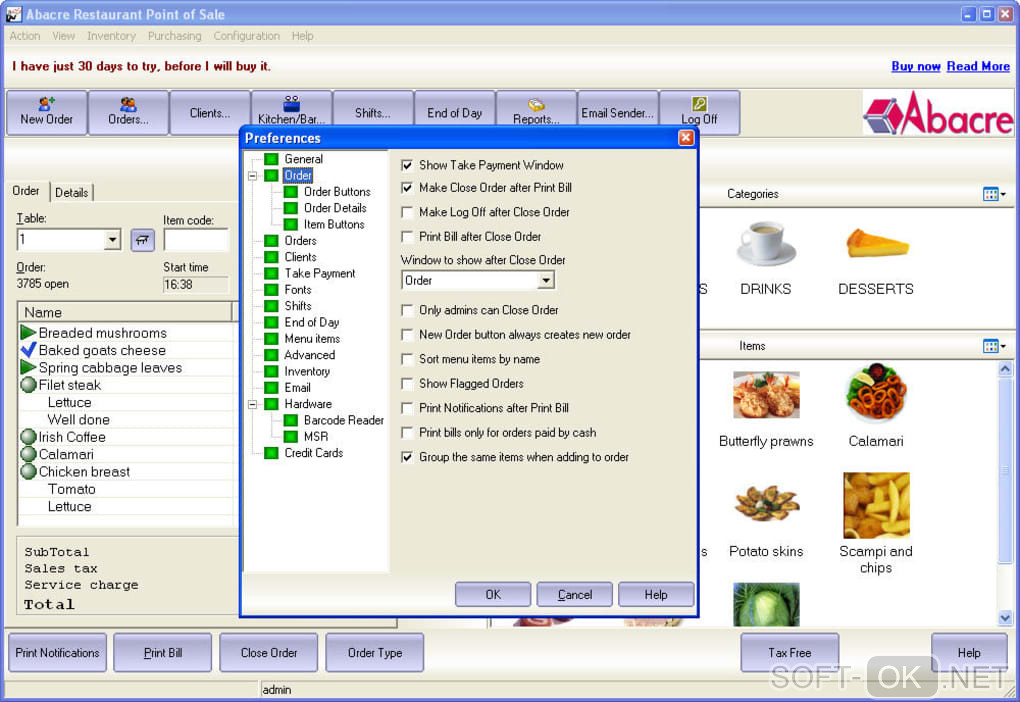Open the Inventory menu
The image size is (1020, 702).
coord(111,36)
